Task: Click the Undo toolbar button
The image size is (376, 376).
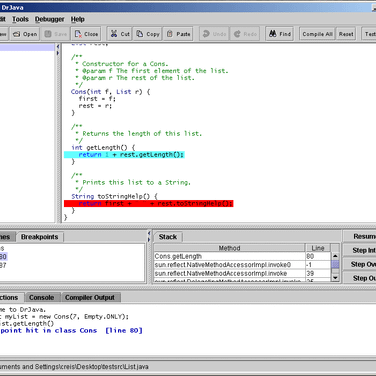Action: (214, 34)
